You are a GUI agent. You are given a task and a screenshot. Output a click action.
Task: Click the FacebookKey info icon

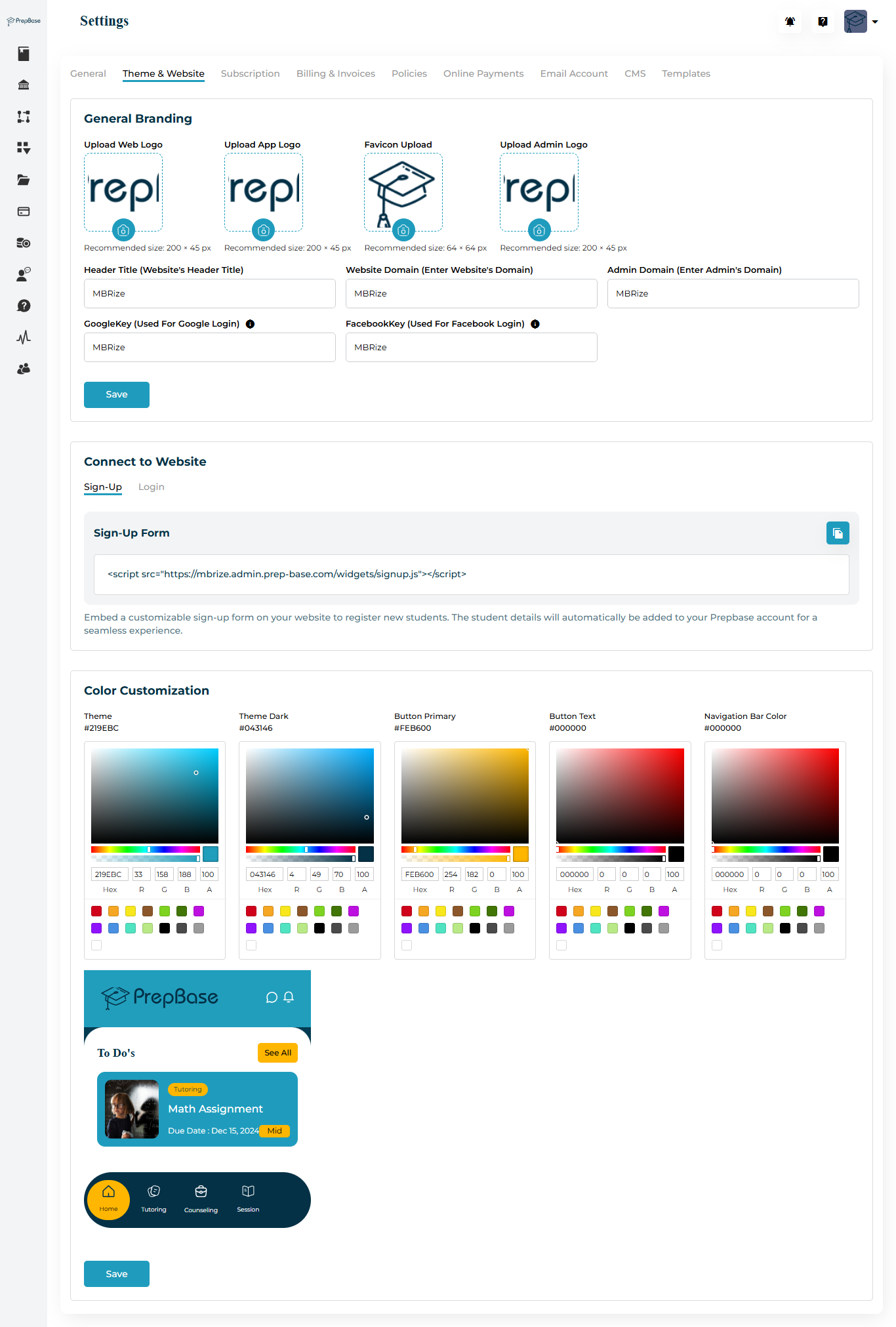tap(535, 324)
